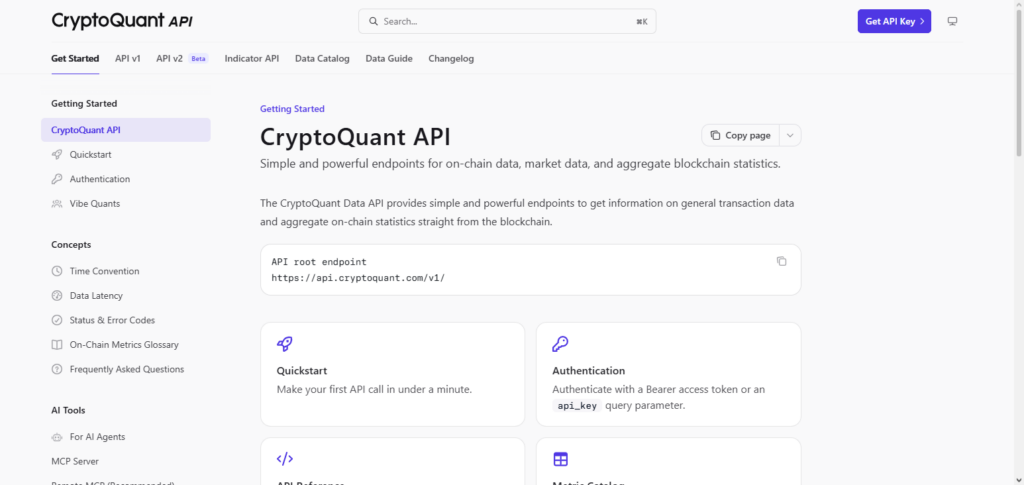Click the Getting Started sidebar heading
1024x485 pixels.
pos(84,103)
